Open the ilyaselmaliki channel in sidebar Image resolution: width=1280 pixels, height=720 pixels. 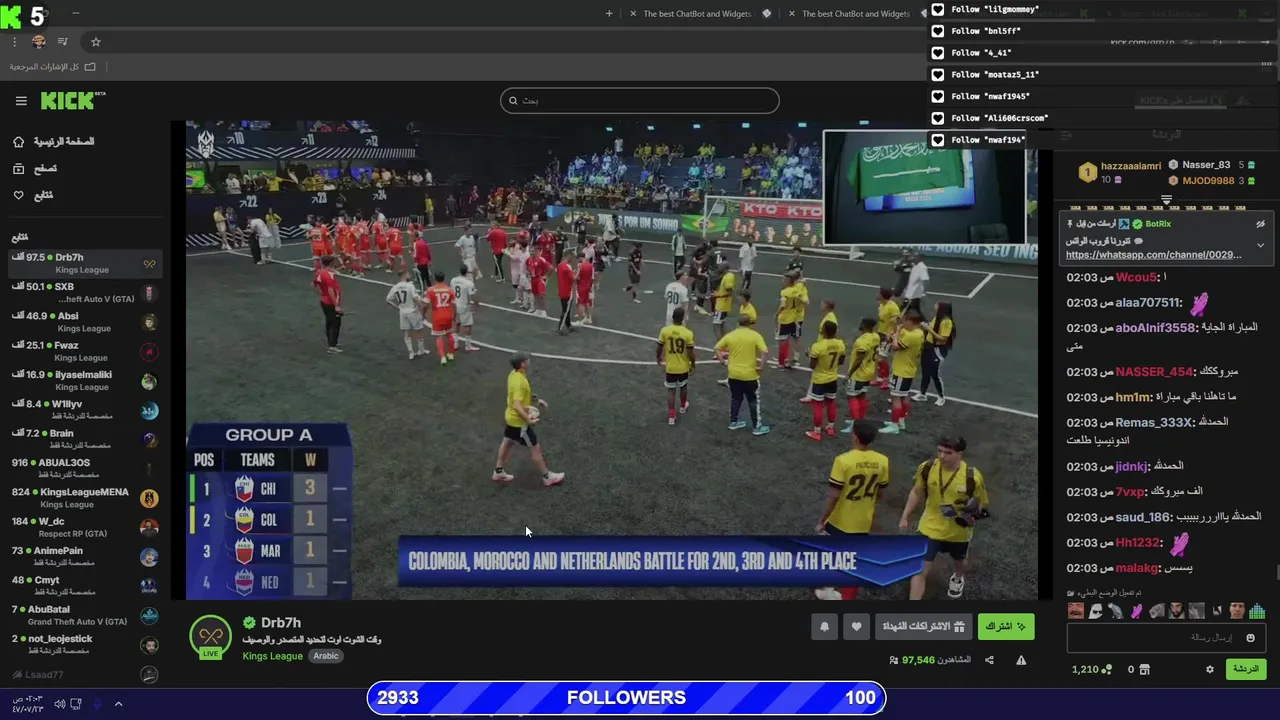click(85, 381)
